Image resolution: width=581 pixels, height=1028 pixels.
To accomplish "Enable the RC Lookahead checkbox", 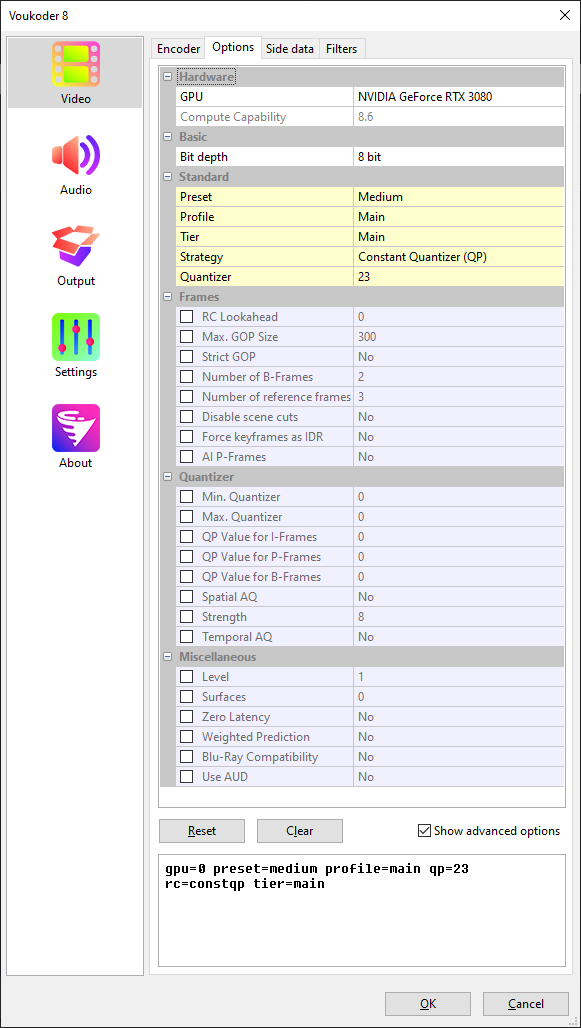I will [x=187, y=317].
